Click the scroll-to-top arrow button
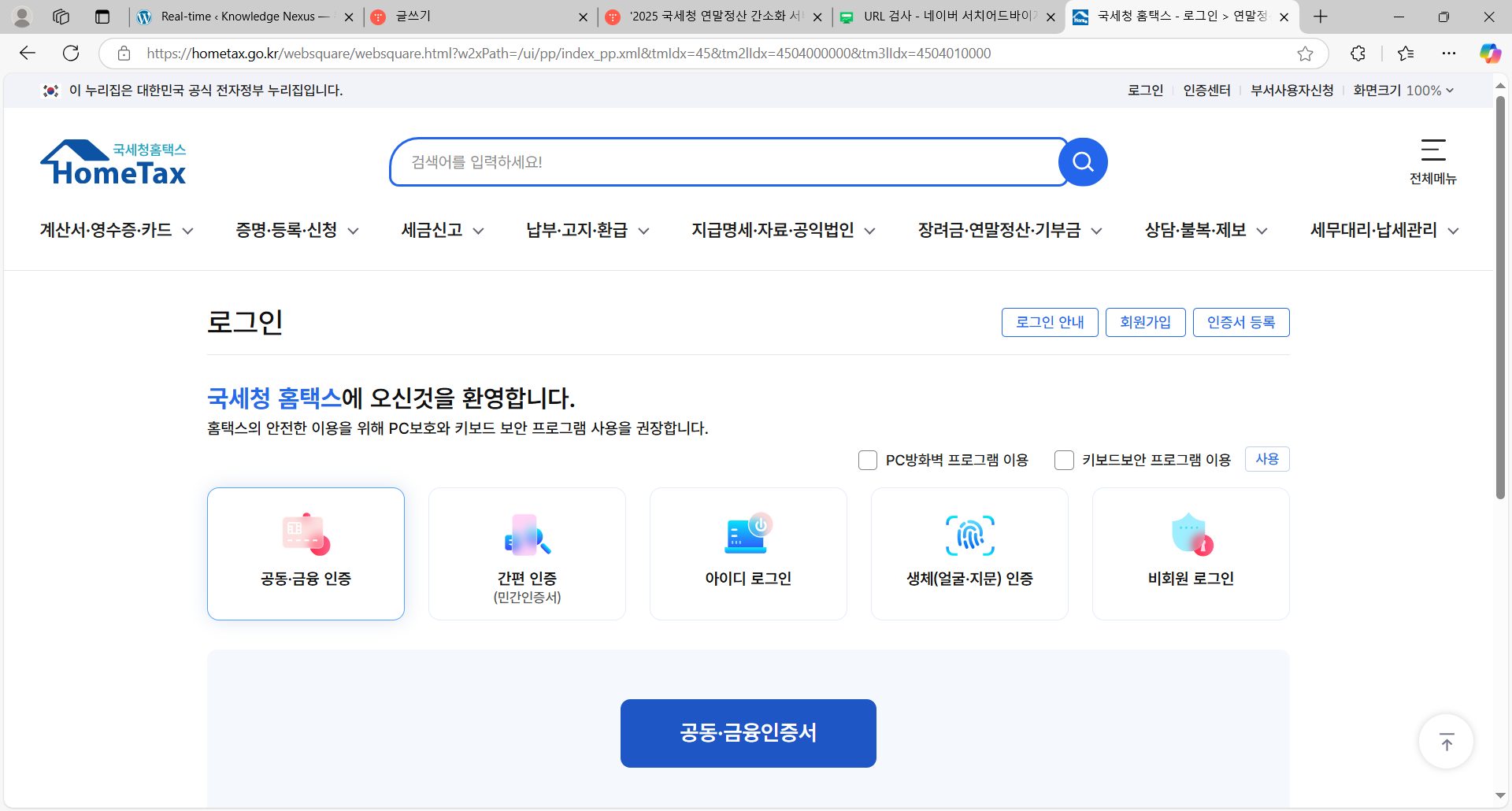Image resolution: width=1512 pixels, height=811 pixels. [x=1445, y=741]
